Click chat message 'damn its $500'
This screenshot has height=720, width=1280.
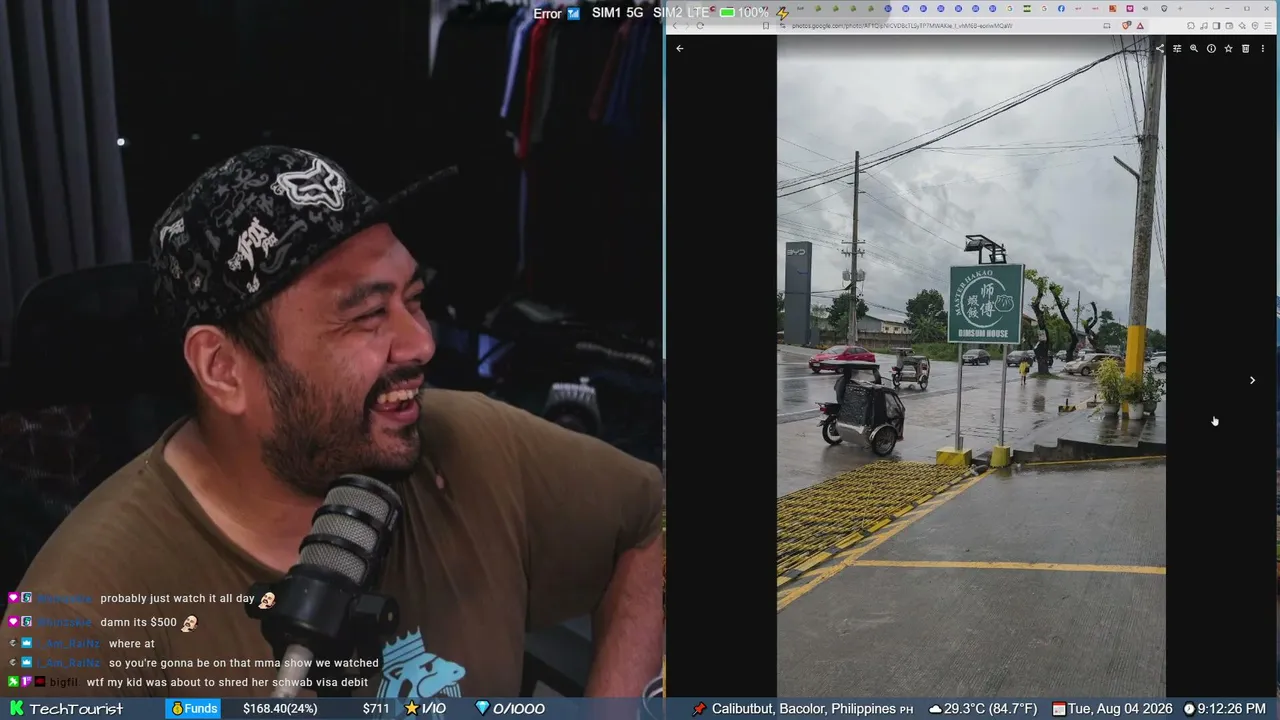[x=138, y=622]
